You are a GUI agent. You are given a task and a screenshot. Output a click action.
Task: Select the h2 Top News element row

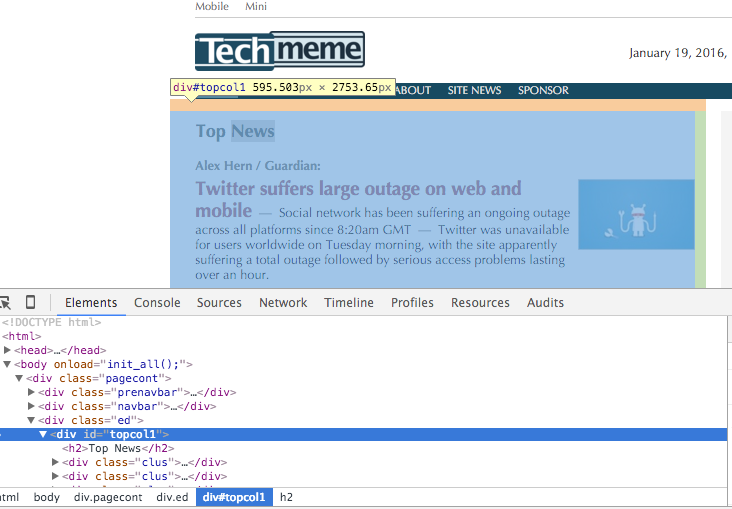point(118,448)
